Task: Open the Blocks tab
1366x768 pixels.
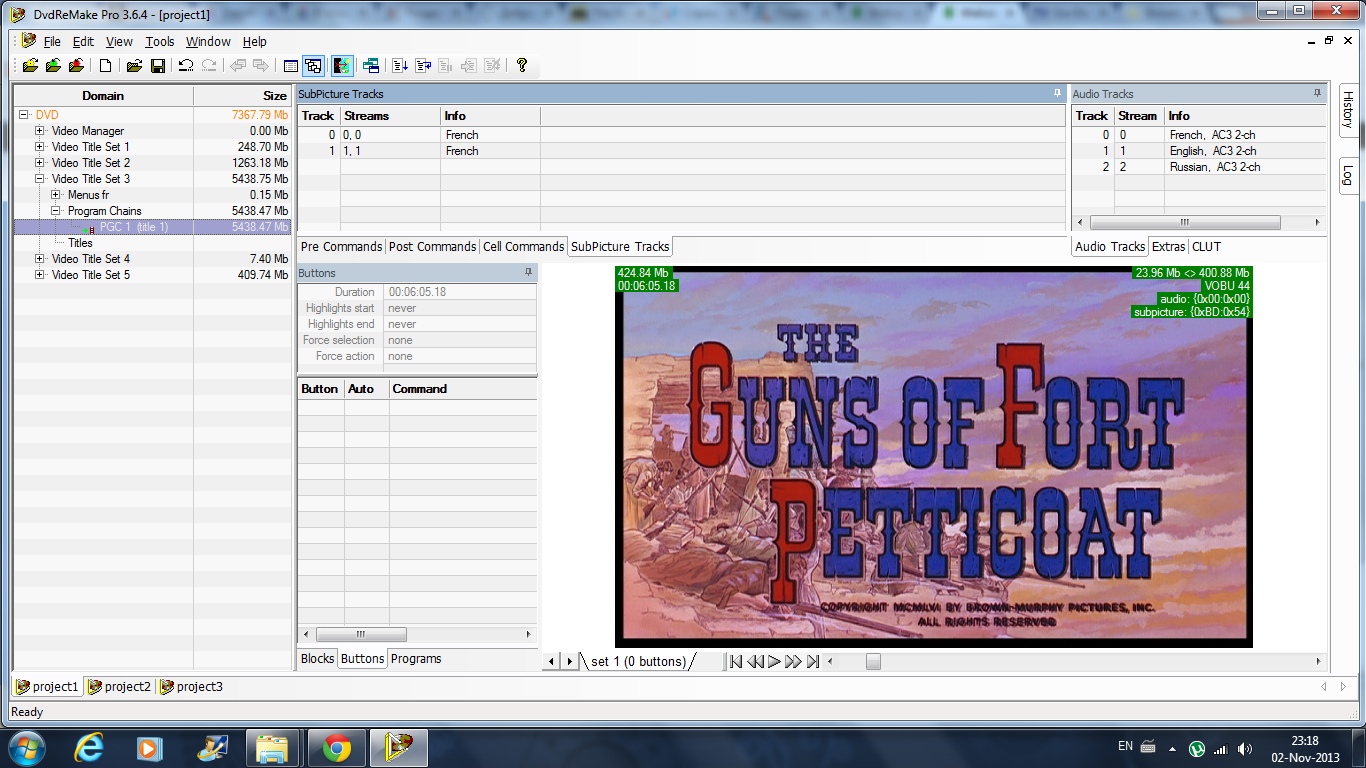Action: coord(317,658)
